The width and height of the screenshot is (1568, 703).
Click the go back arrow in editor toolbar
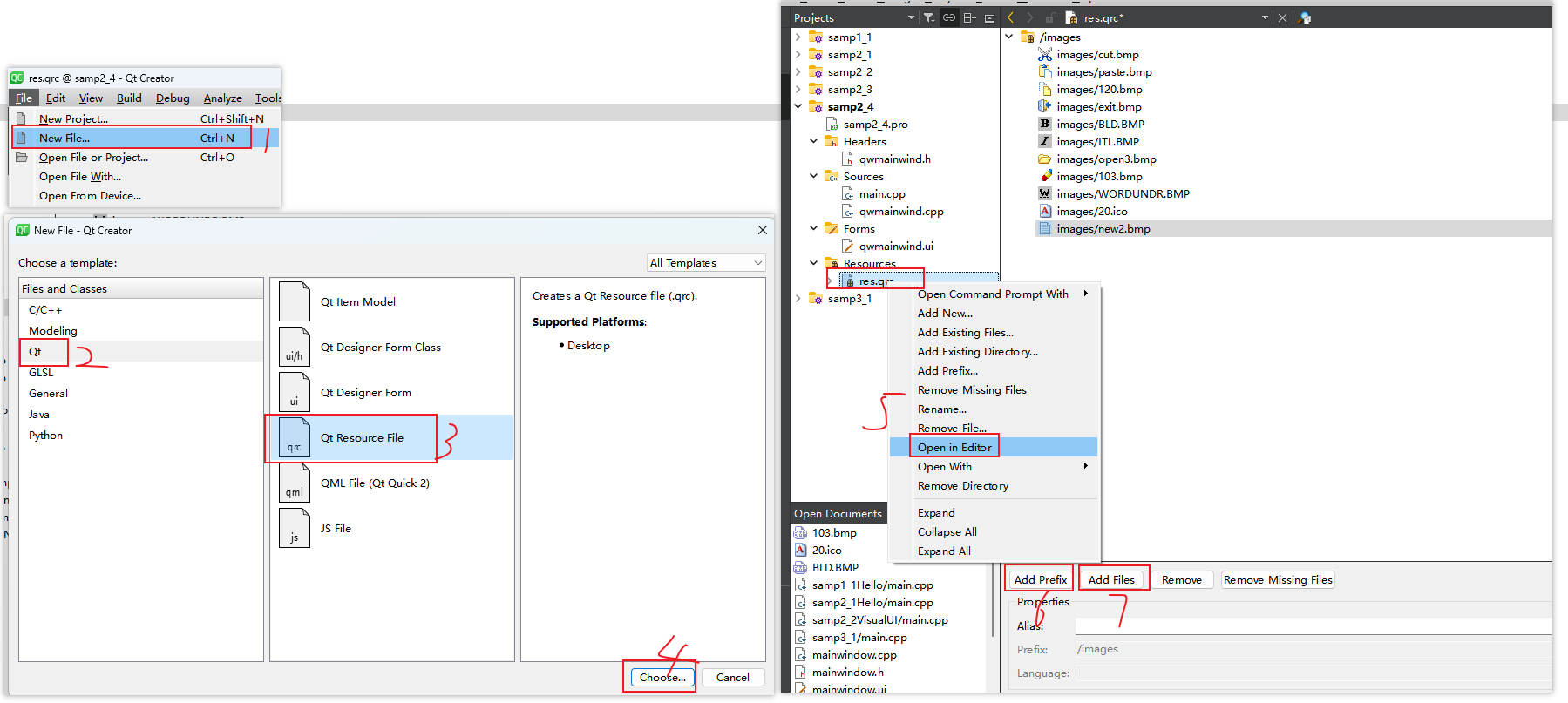coord(1010,17)
